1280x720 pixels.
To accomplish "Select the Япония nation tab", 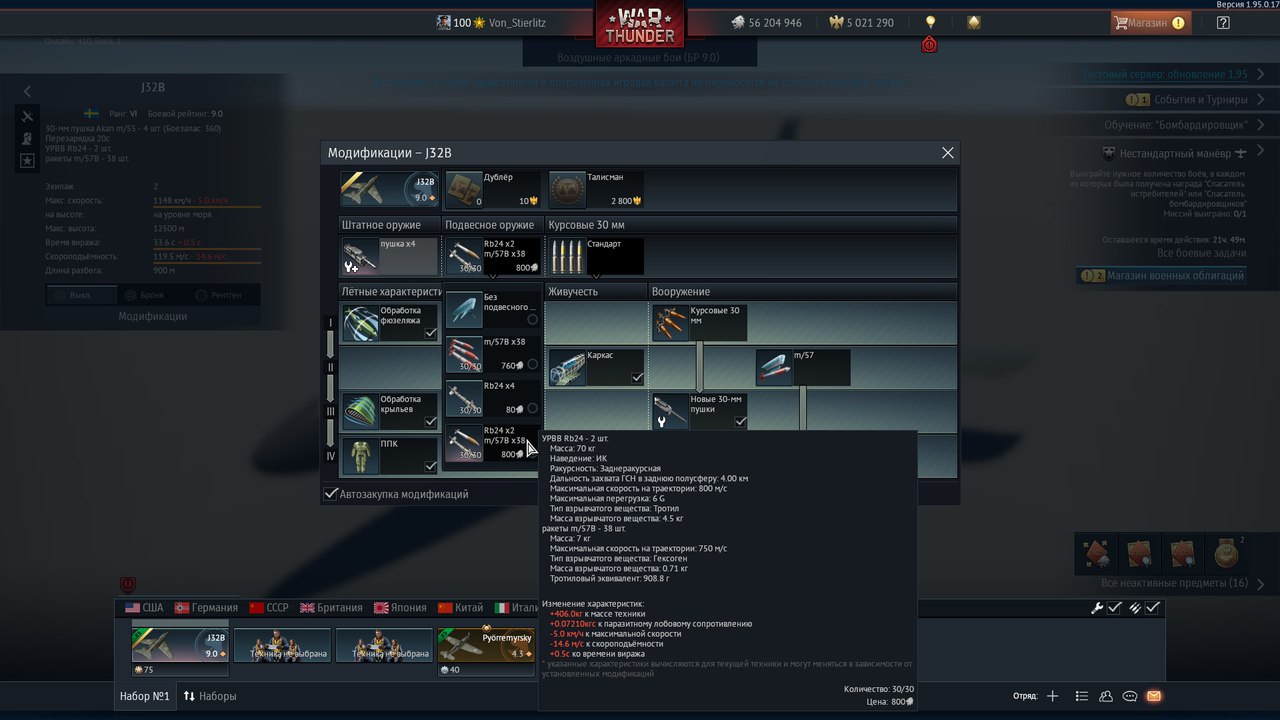I will pos(400,607).
